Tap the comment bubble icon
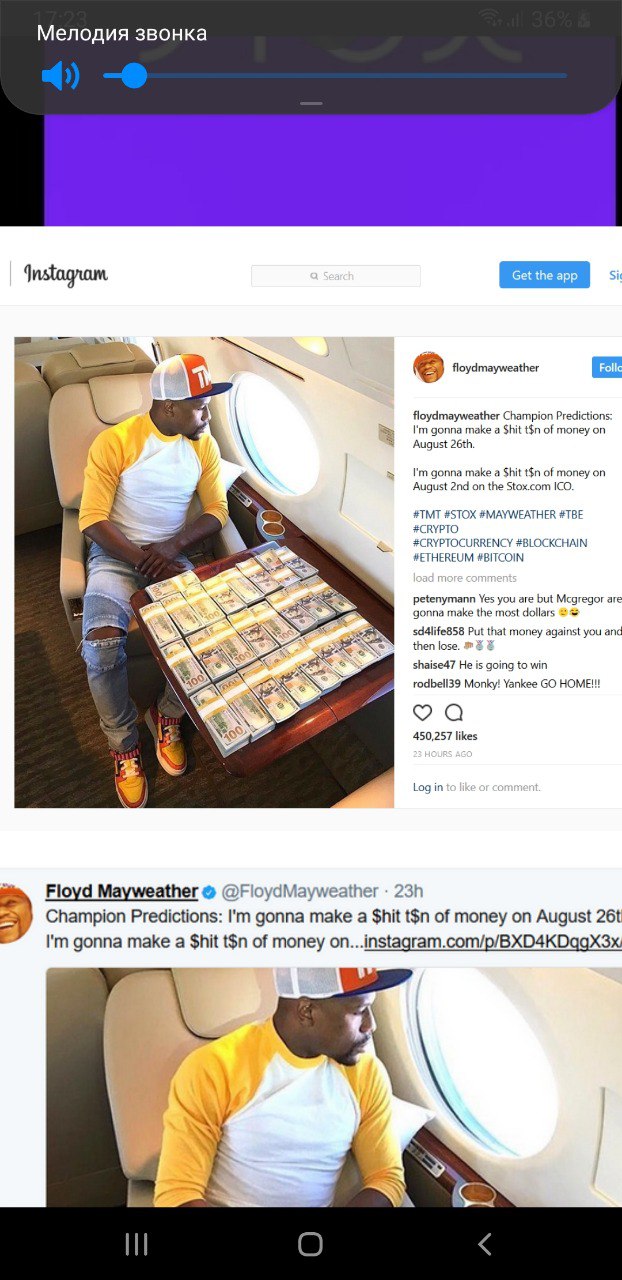 pyautogui.click(x=454, y=713)
